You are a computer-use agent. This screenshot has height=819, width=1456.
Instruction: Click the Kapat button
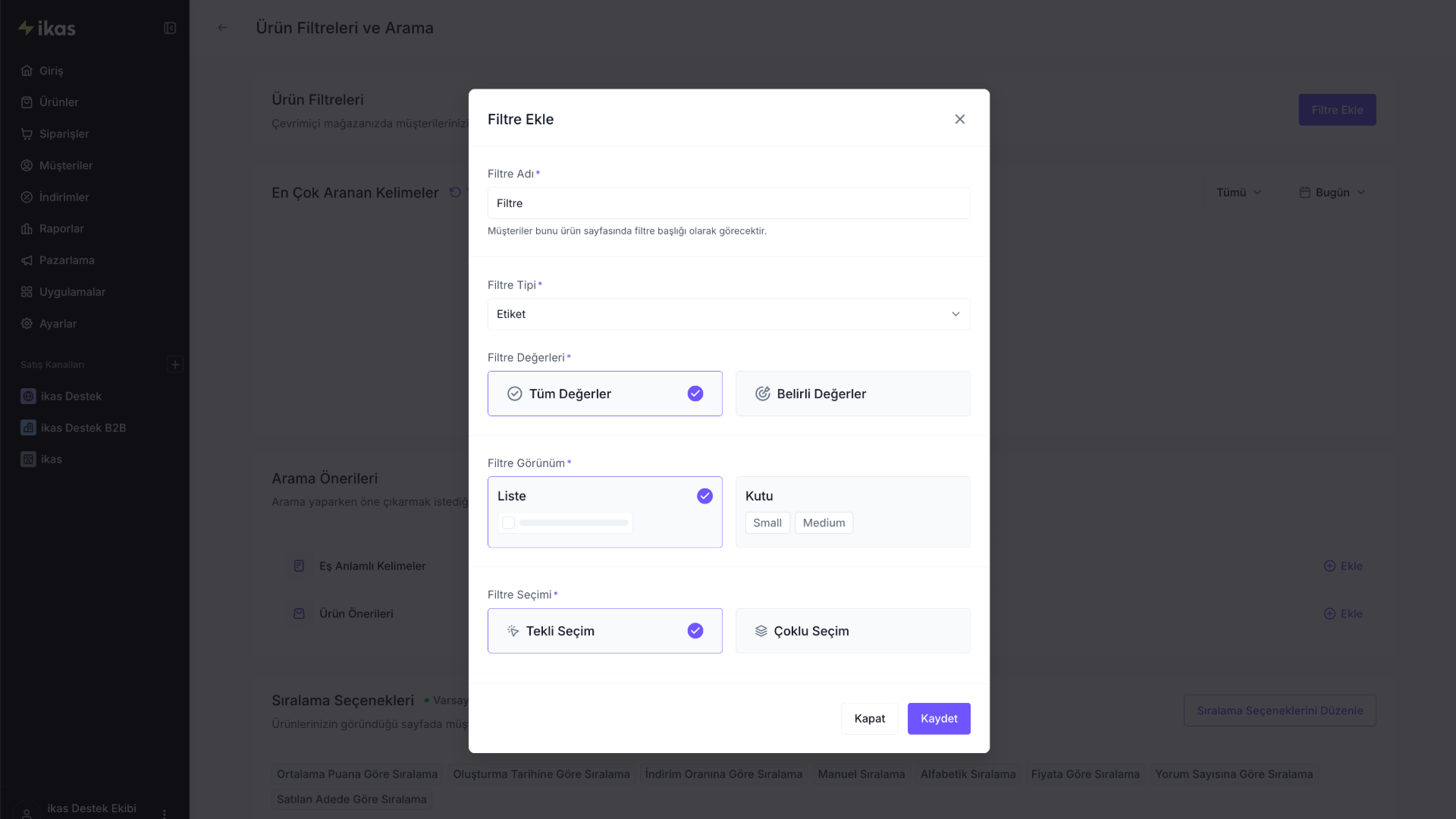[869, 719]
